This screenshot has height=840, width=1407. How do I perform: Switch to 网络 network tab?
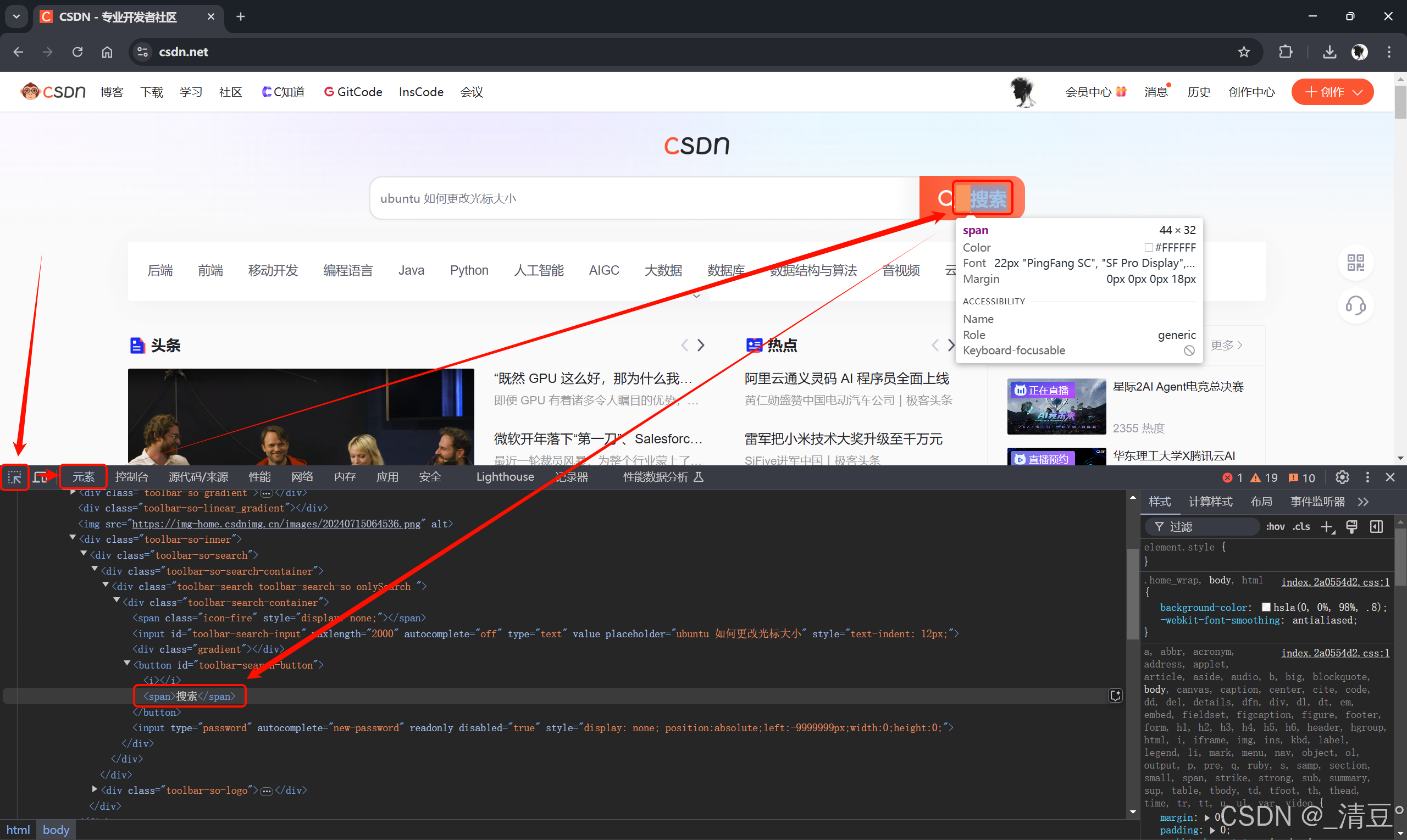coord(302,477)
